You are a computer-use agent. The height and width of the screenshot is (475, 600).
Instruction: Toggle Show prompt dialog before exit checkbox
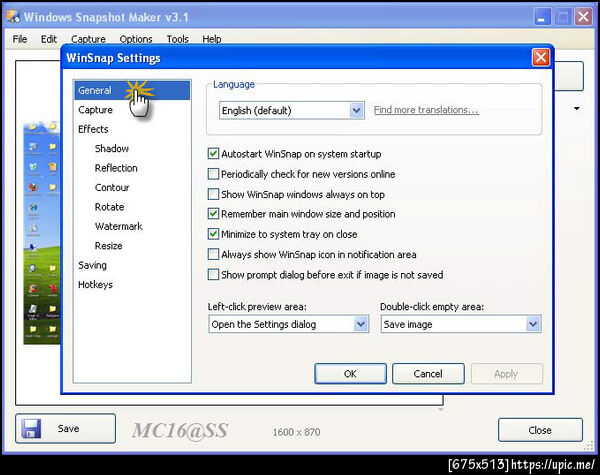(213, 274)
